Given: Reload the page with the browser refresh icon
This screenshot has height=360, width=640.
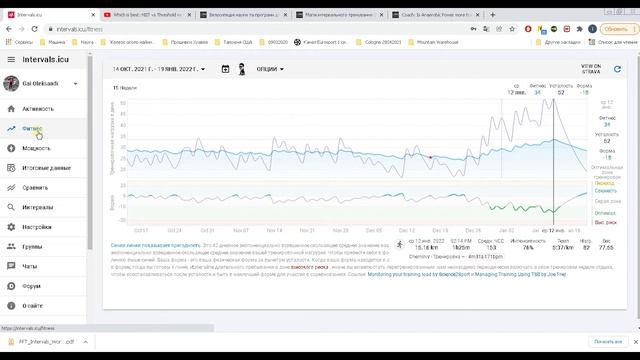Looking at the screenshot, I should [x=34, y=29].
